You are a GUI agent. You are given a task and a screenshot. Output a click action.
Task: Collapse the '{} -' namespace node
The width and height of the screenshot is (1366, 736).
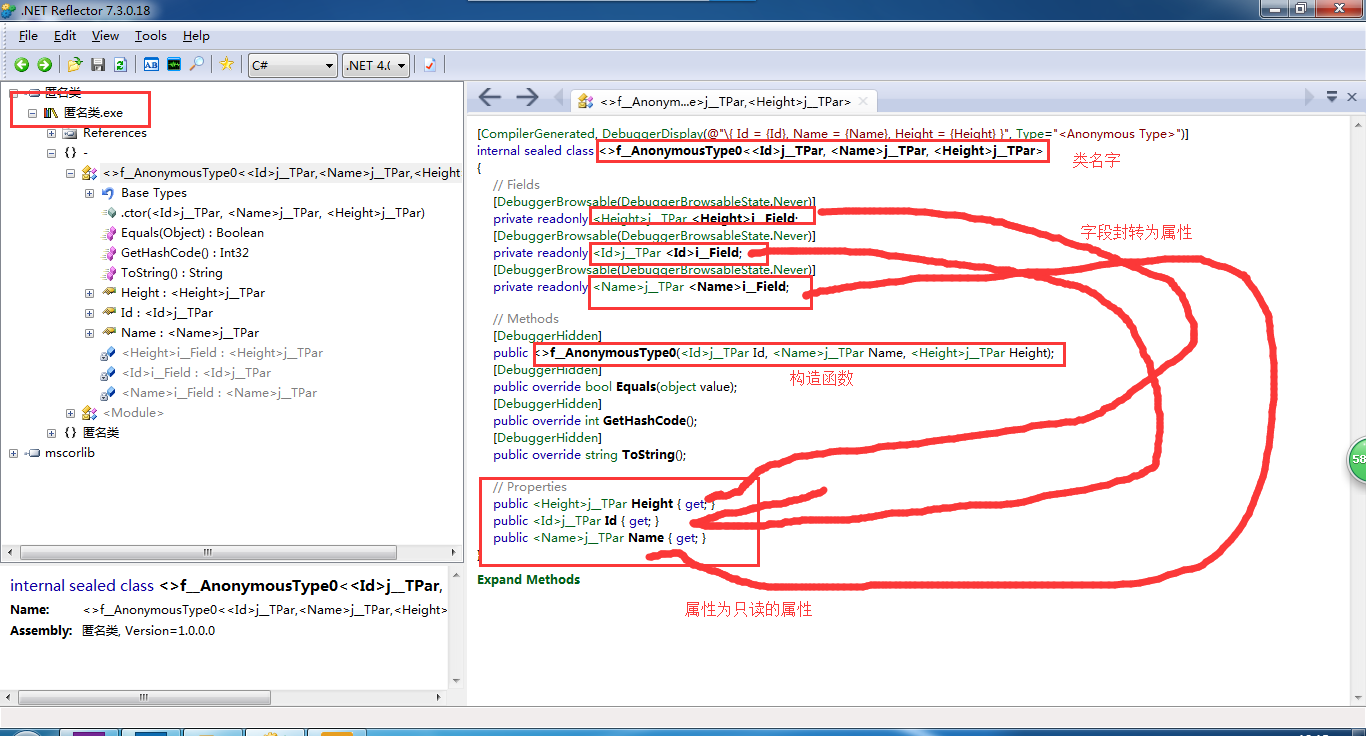click(x=52, y=153)
